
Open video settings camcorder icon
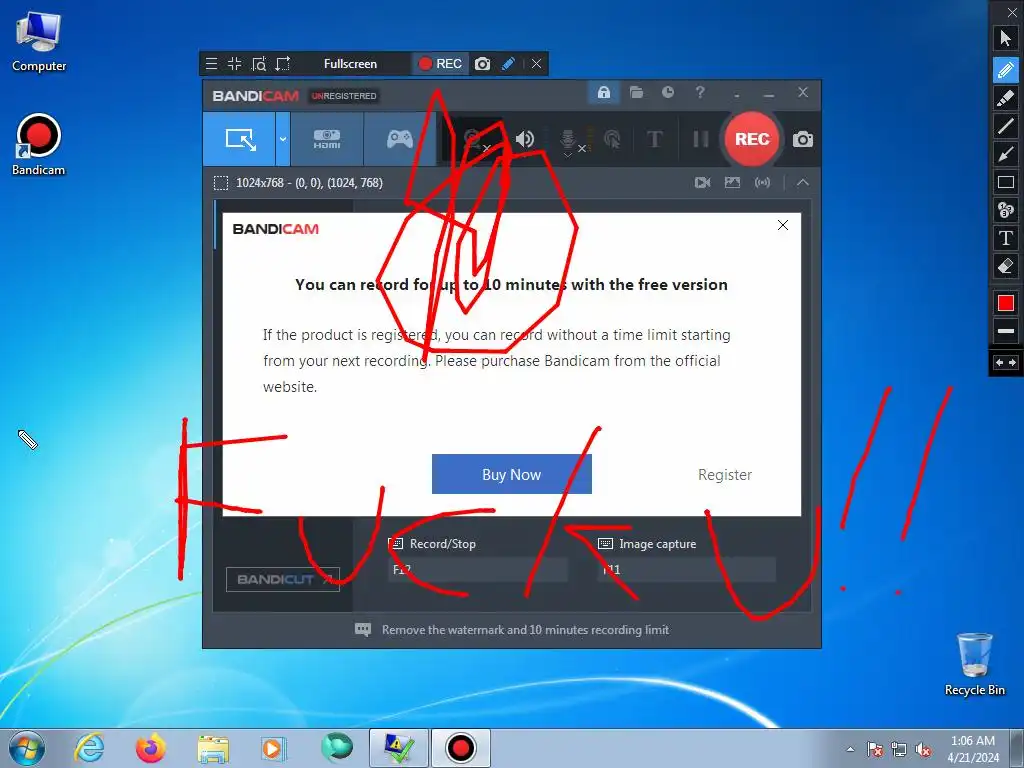703,183
